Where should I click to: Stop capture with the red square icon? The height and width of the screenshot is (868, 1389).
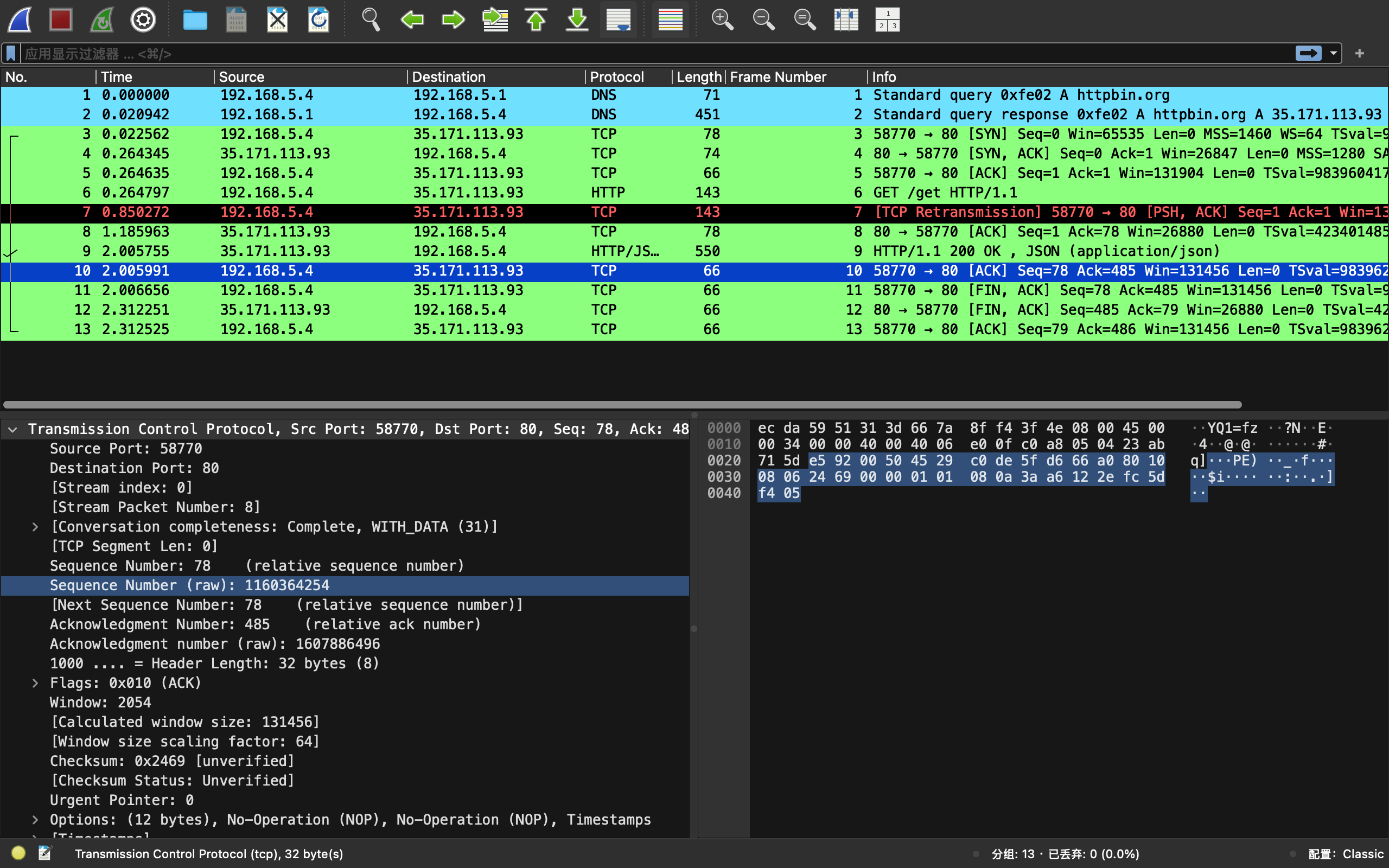point(61,20)
